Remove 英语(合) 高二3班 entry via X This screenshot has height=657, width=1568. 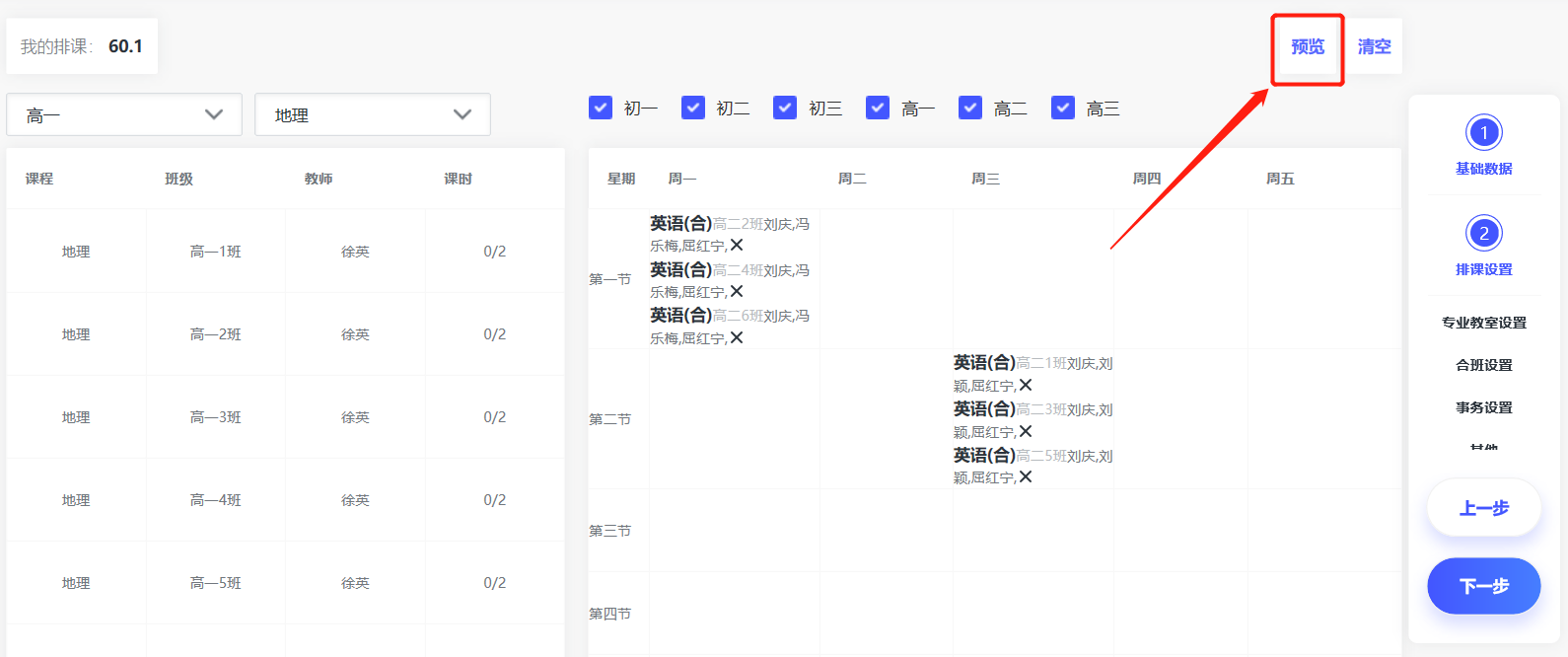pyautogui.click(x=1026, y=432)
